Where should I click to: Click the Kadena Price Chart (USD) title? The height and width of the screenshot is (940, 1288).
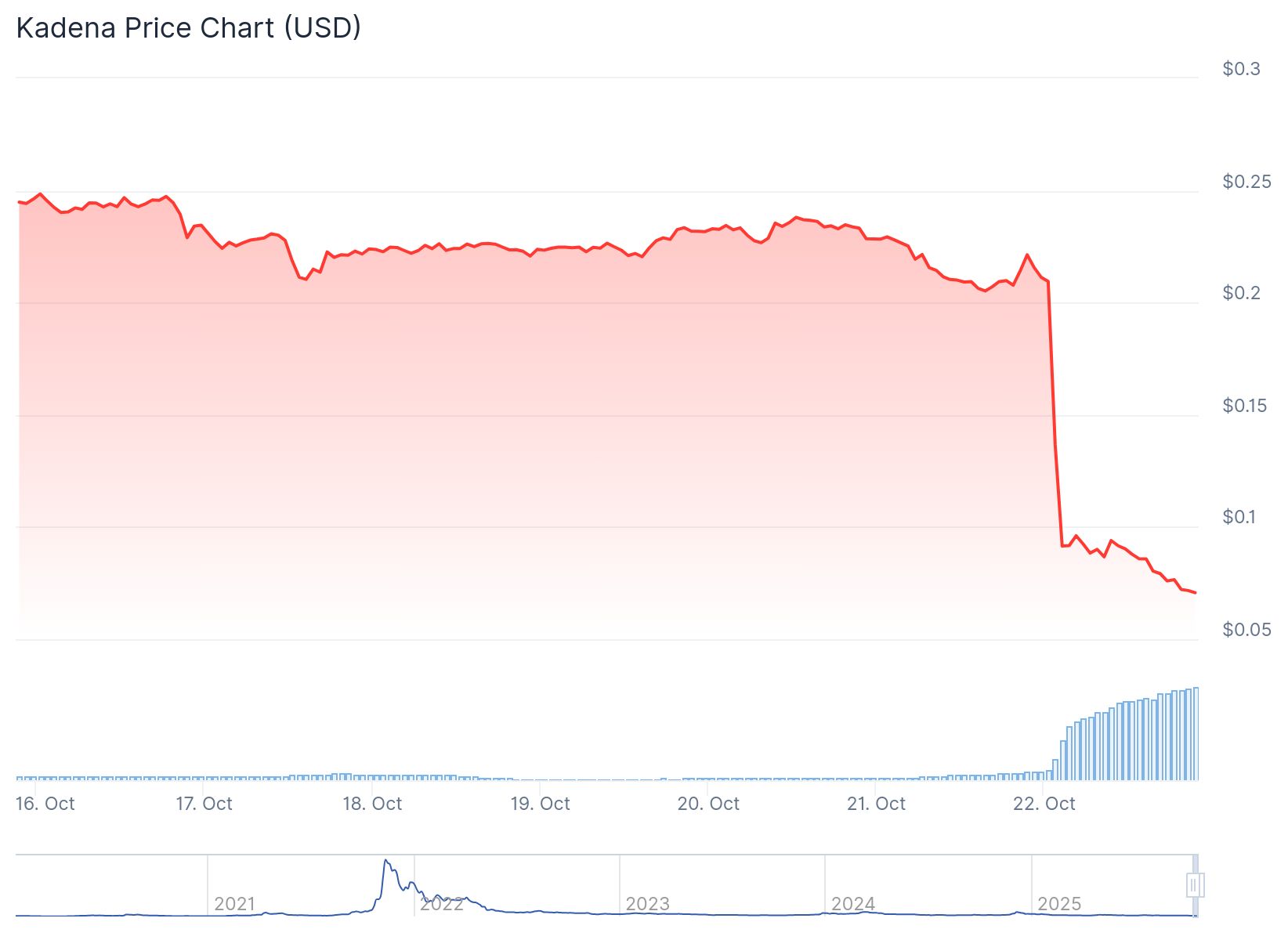[x=189, y=27]
